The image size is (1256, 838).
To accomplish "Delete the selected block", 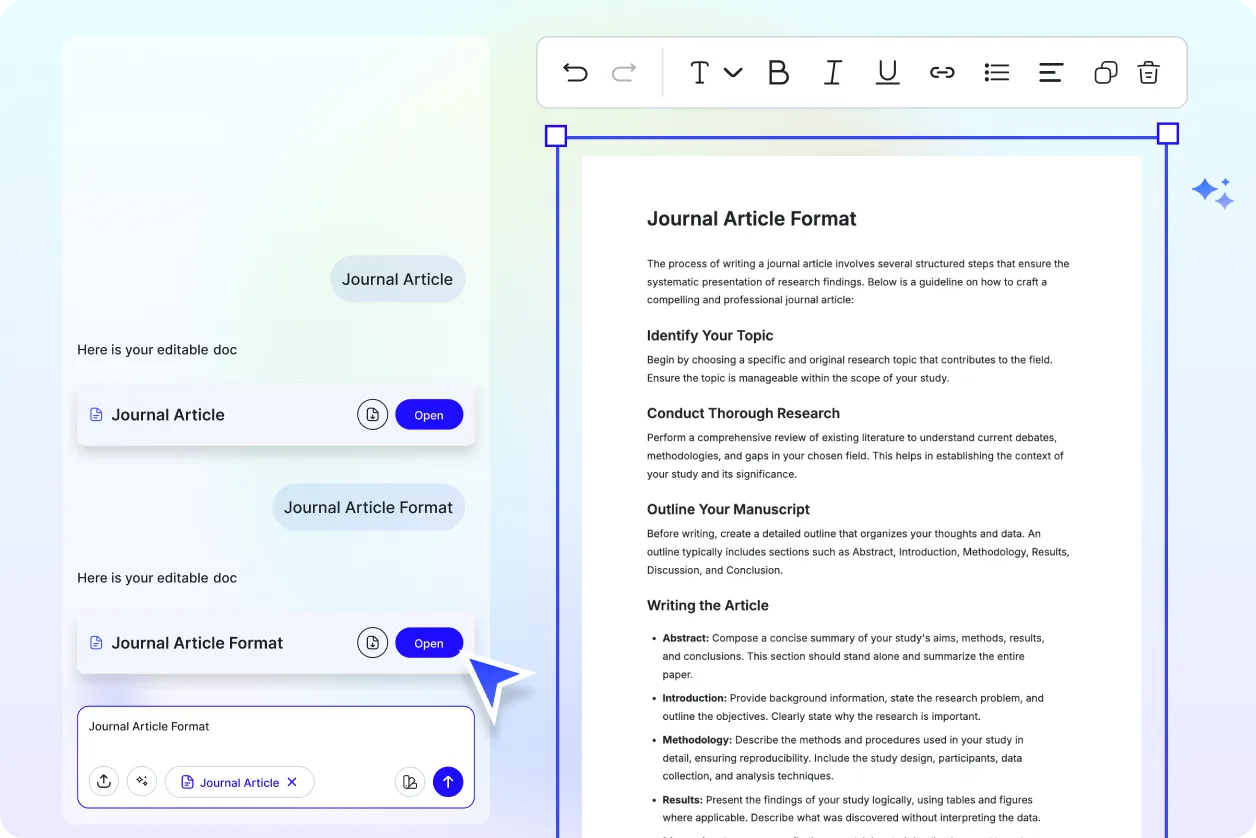I will (x=1148, y=72).
